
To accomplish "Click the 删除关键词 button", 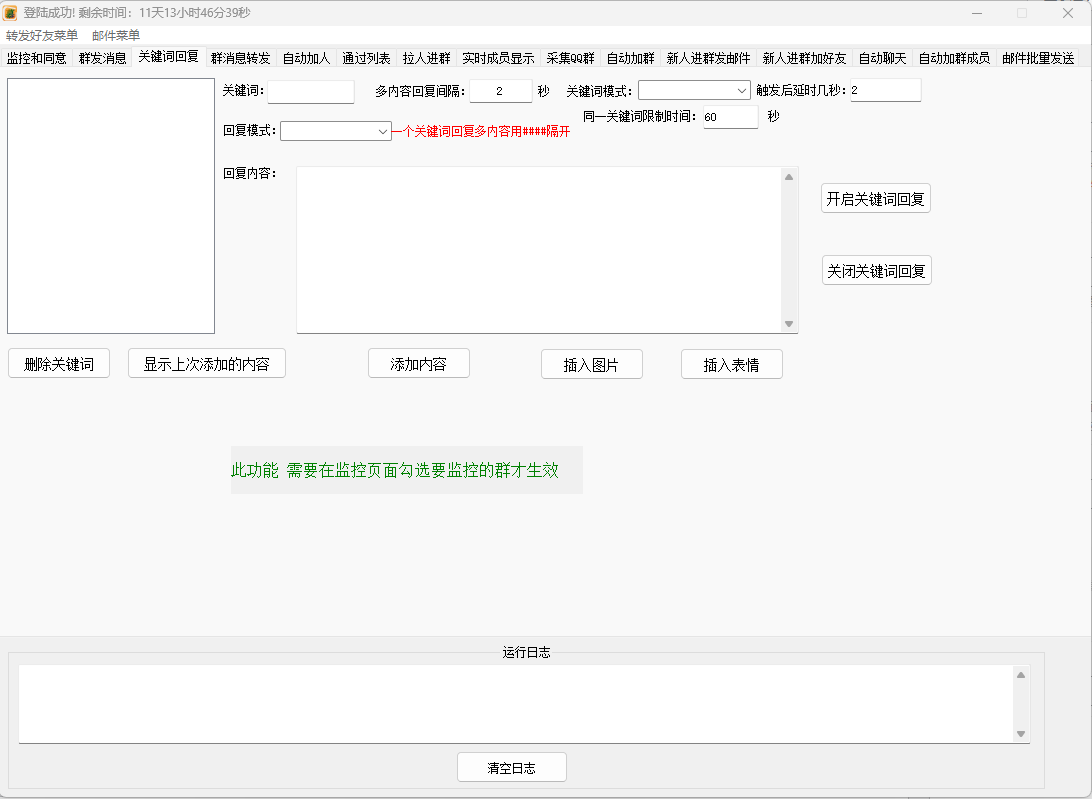I will (x=58, y=363).
